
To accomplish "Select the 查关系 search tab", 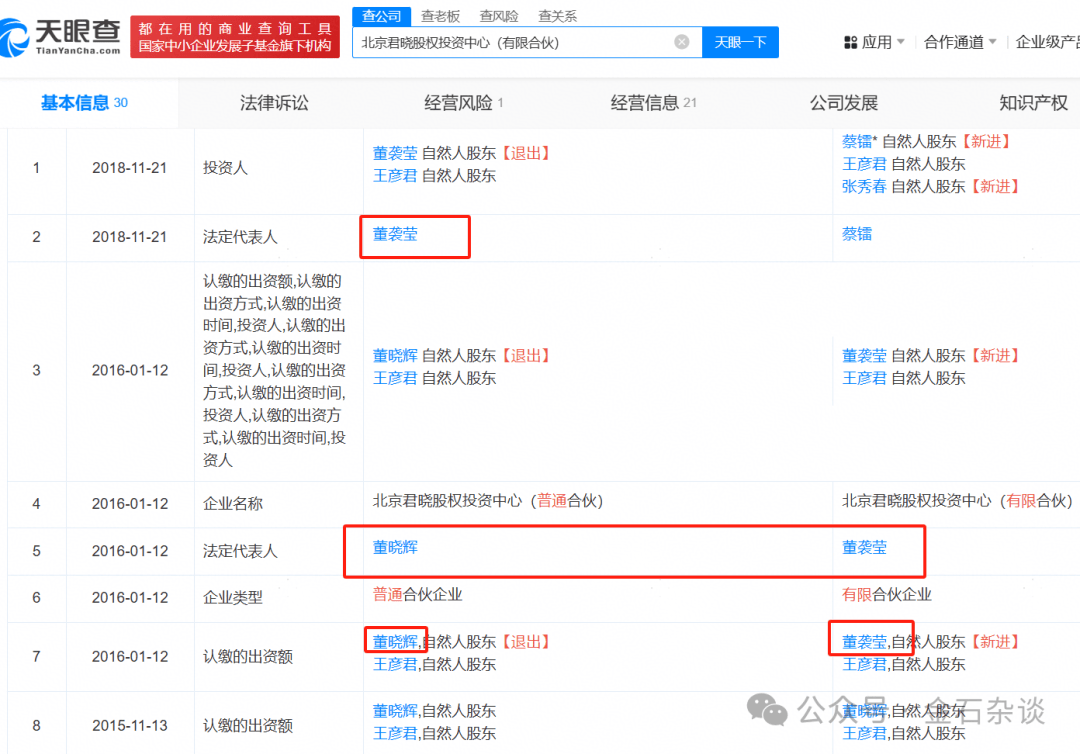I will pyautogui.click(x=557, y=15).
